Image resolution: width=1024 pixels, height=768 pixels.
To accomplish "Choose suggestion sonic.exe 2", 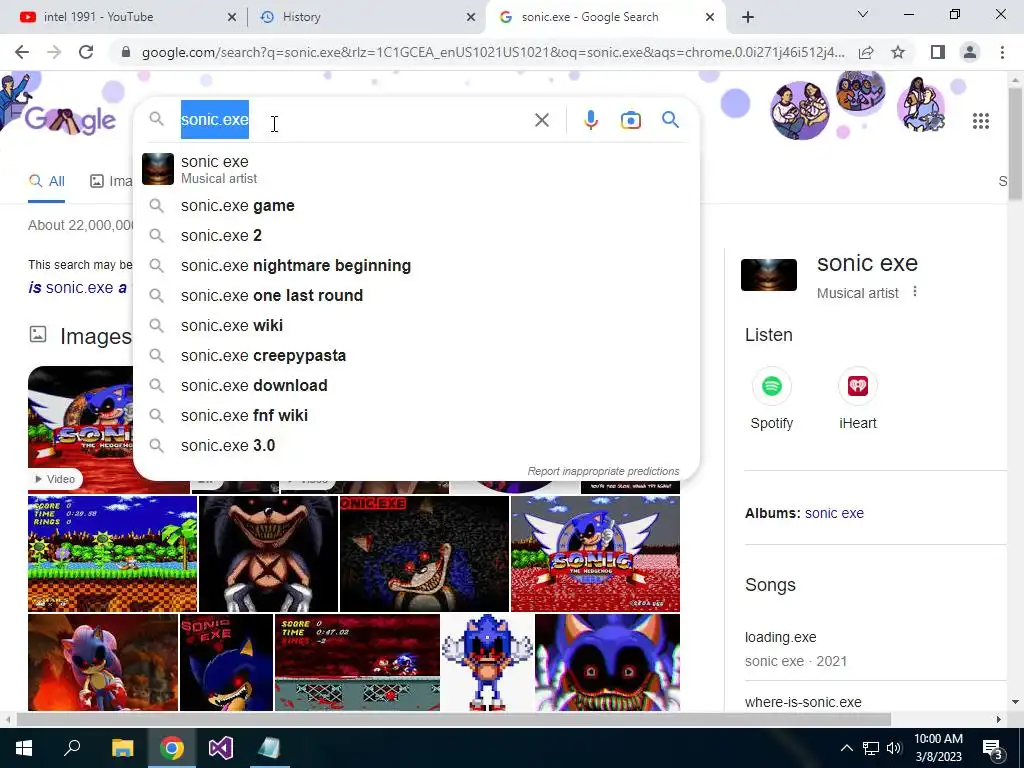I will coord(416,236).
